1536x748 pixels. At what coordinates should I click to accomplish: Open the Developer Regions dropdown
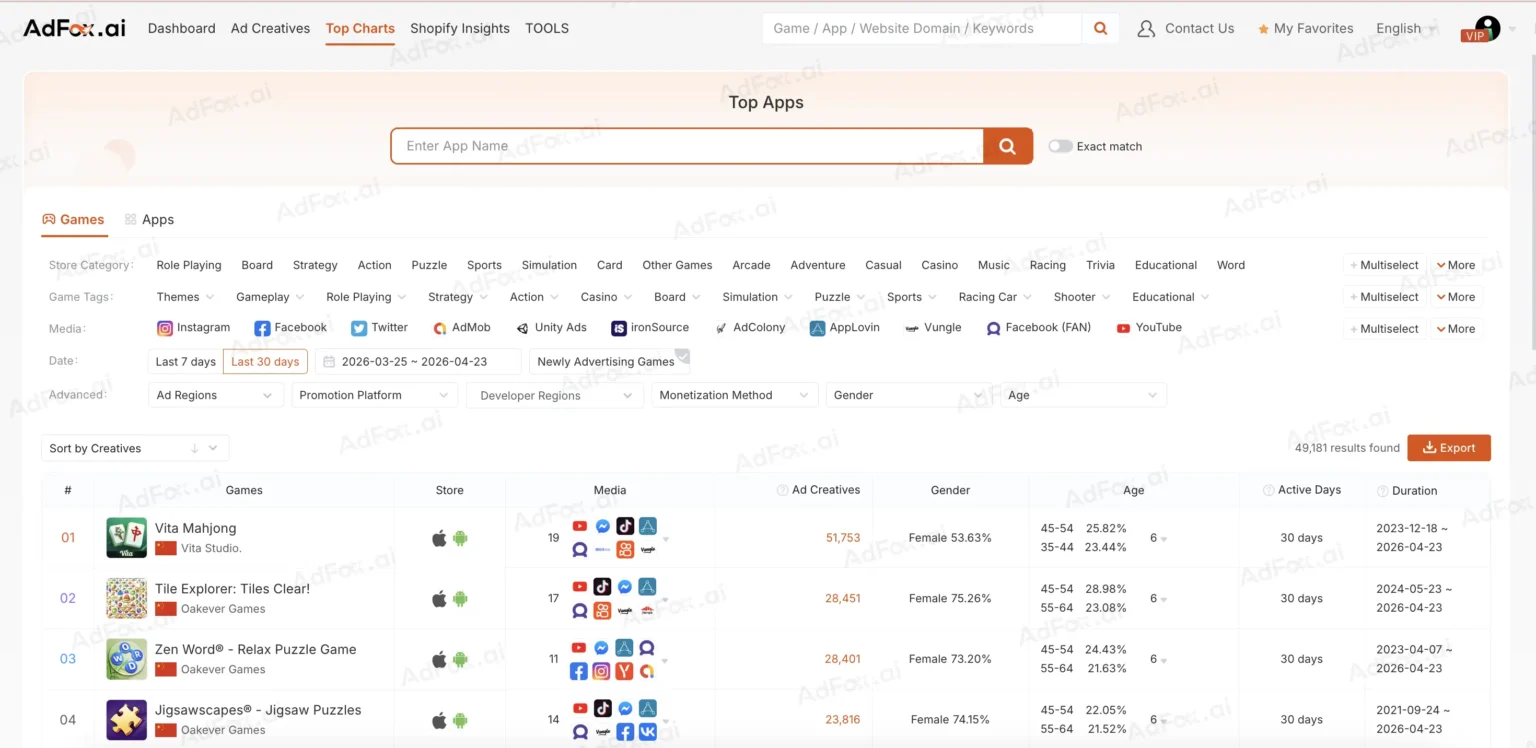555,395
